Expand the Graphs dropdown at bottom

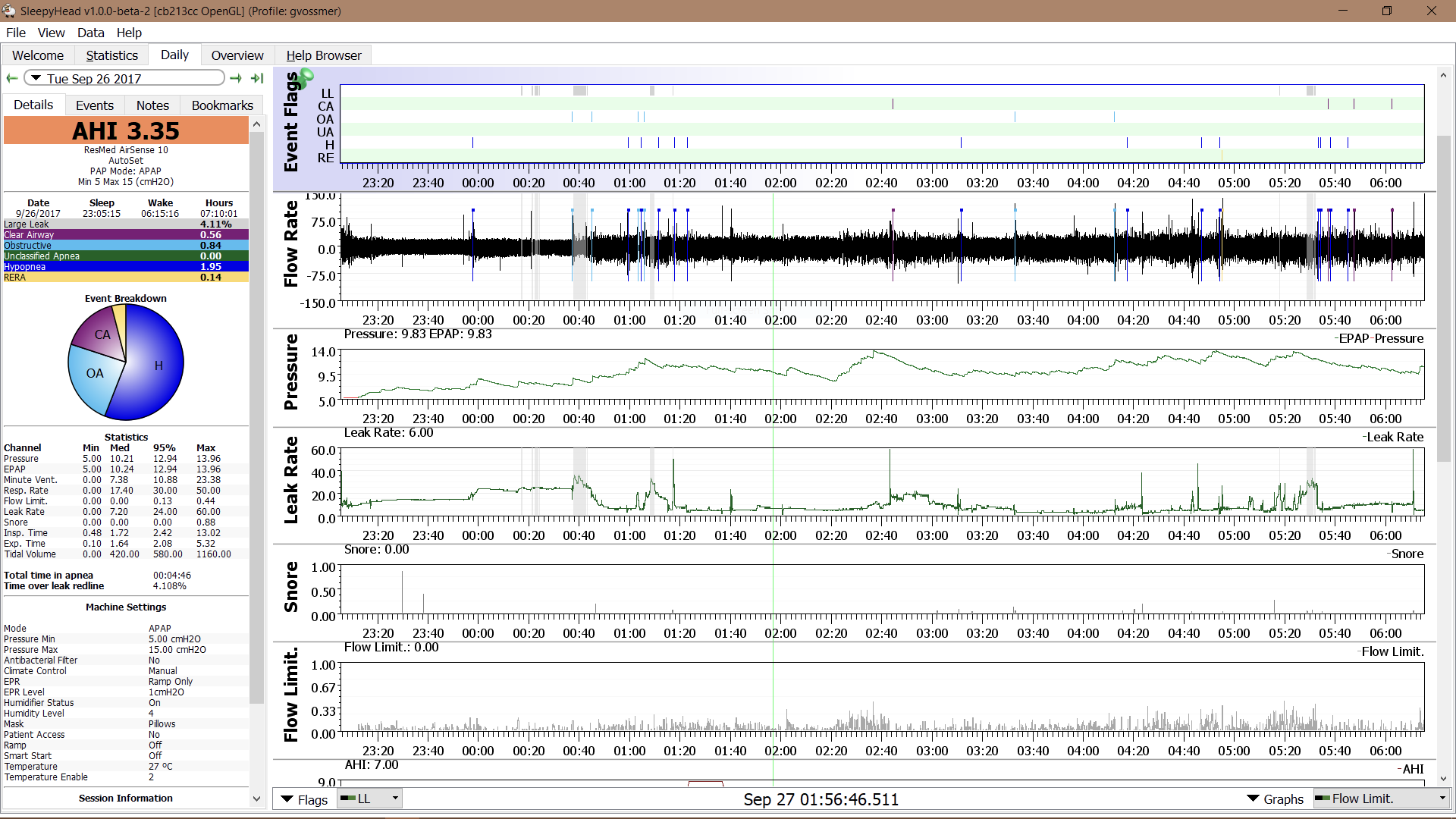1276,799
